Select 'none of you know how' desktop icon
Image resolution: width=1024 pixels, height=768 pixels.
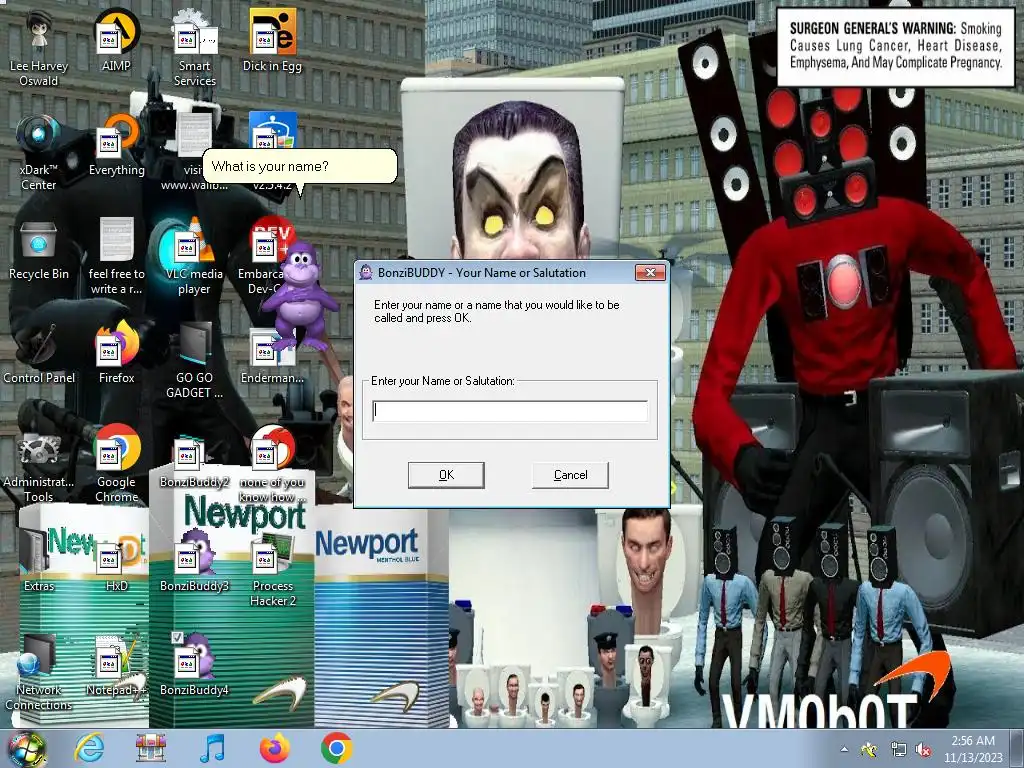coord(272,464)
